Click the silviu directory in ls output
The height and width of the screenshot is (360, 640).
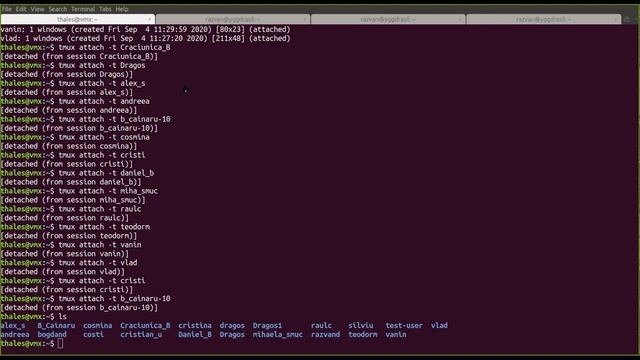pos(361,326)
